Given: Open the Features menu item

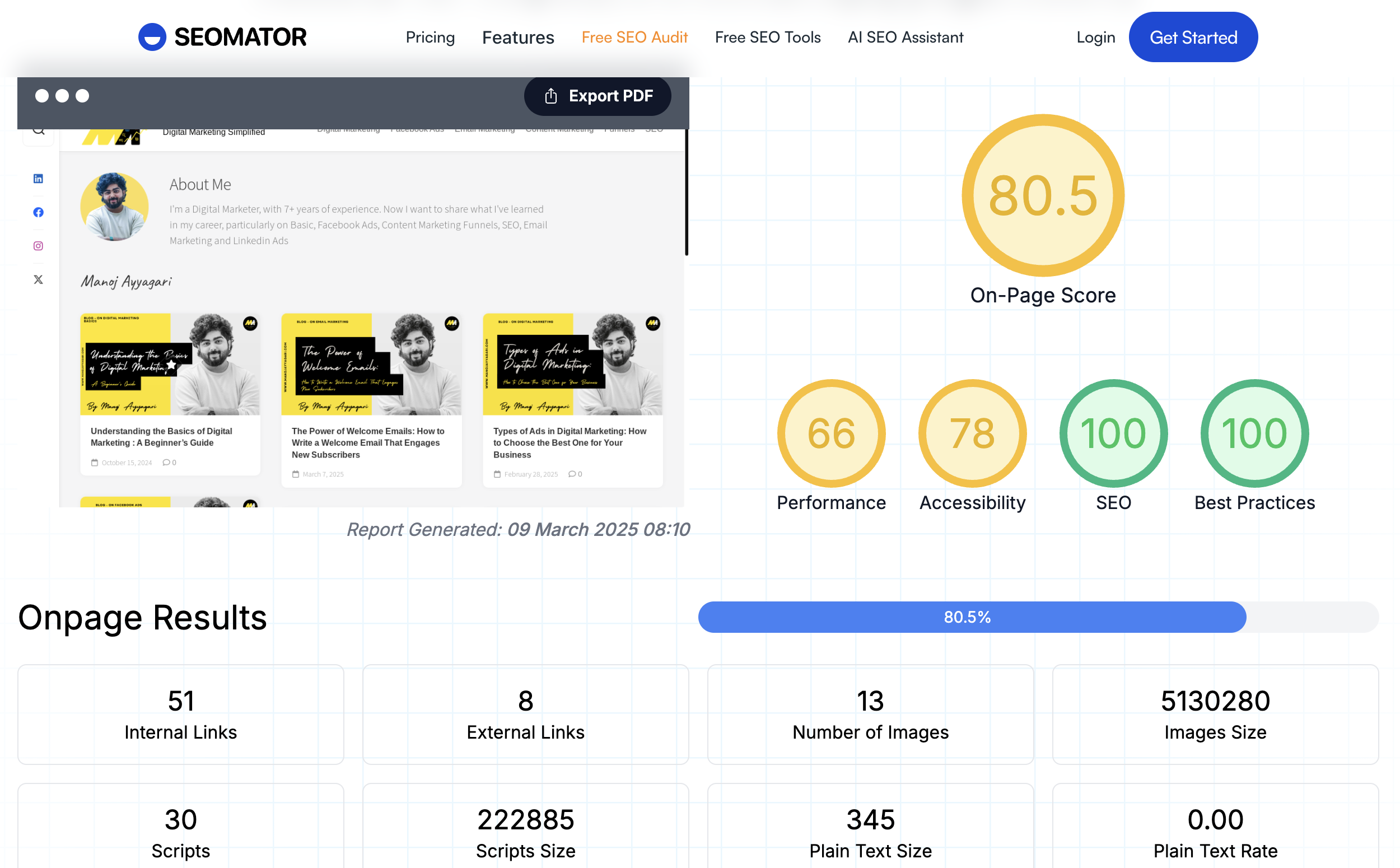Looking at the screenshot, I should tap(518, 38).
